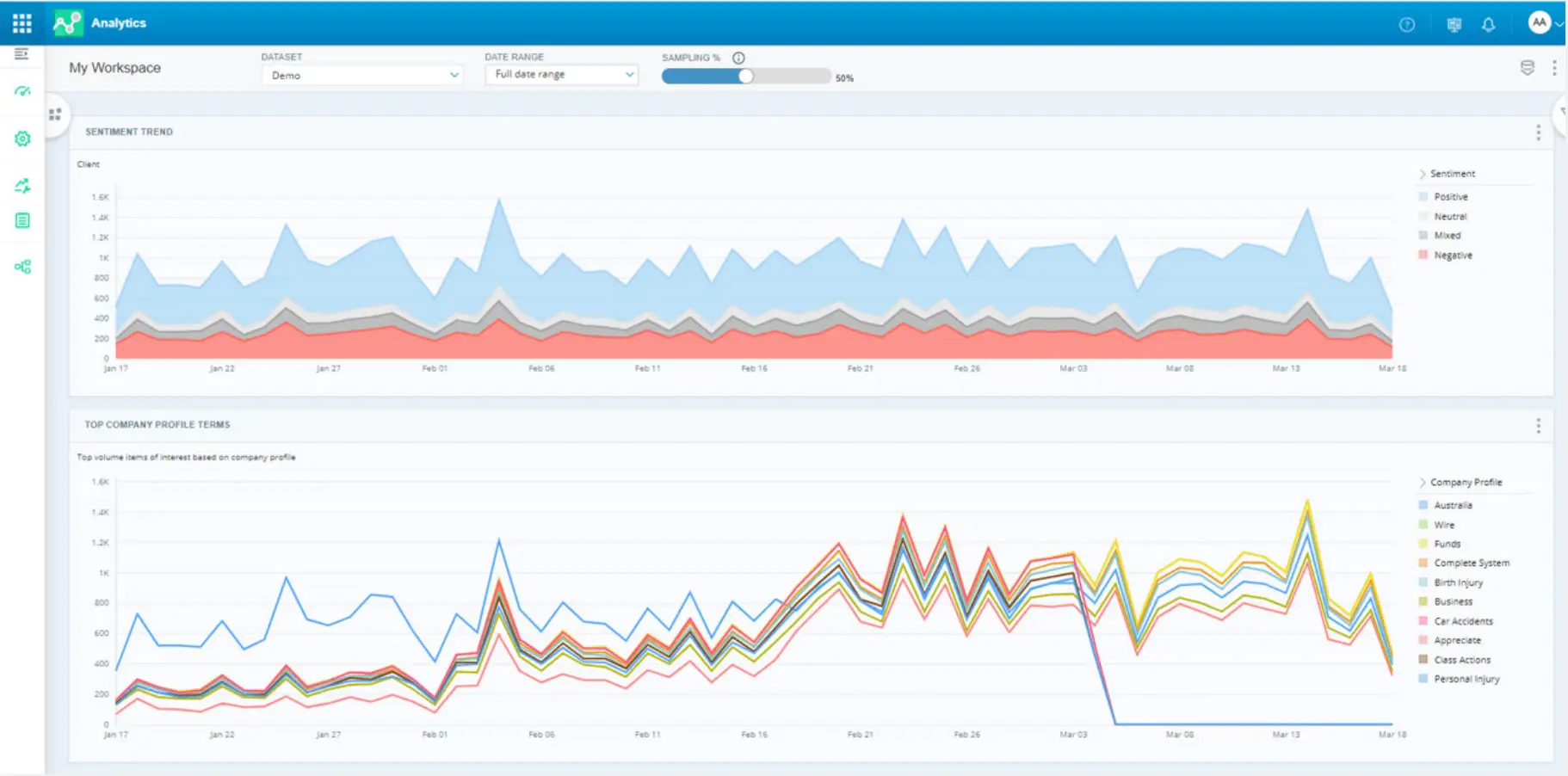Screen dimensions: 1568x776
Task: Open the AA user account menu
Action: click(x=1540, y=23)
